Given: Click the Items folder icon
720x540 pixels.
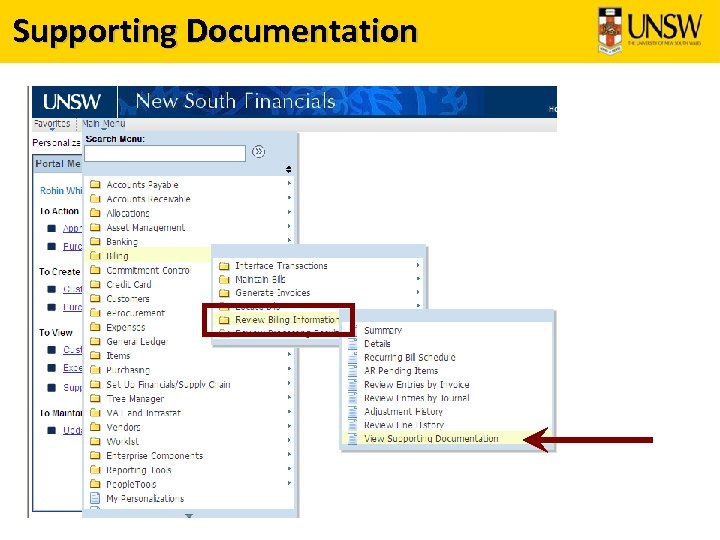Looking at the screenshot, I should click(x=95, y=355).
